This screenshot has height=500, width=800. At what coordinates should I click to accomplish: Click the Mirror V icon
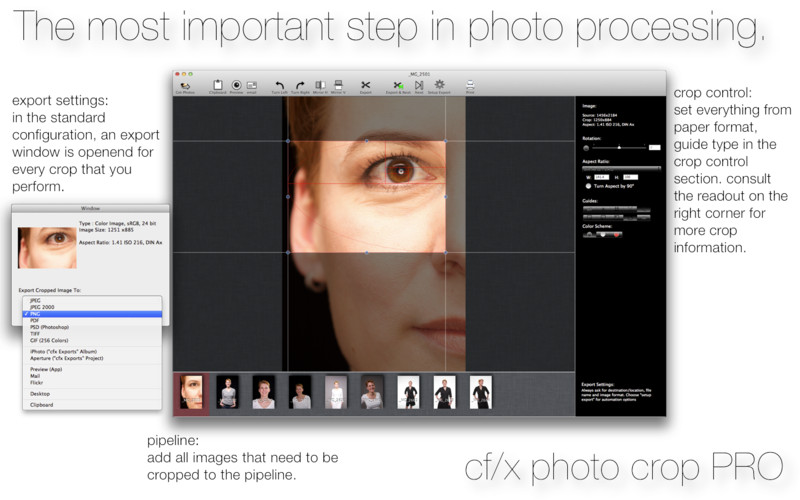[338, 86]
